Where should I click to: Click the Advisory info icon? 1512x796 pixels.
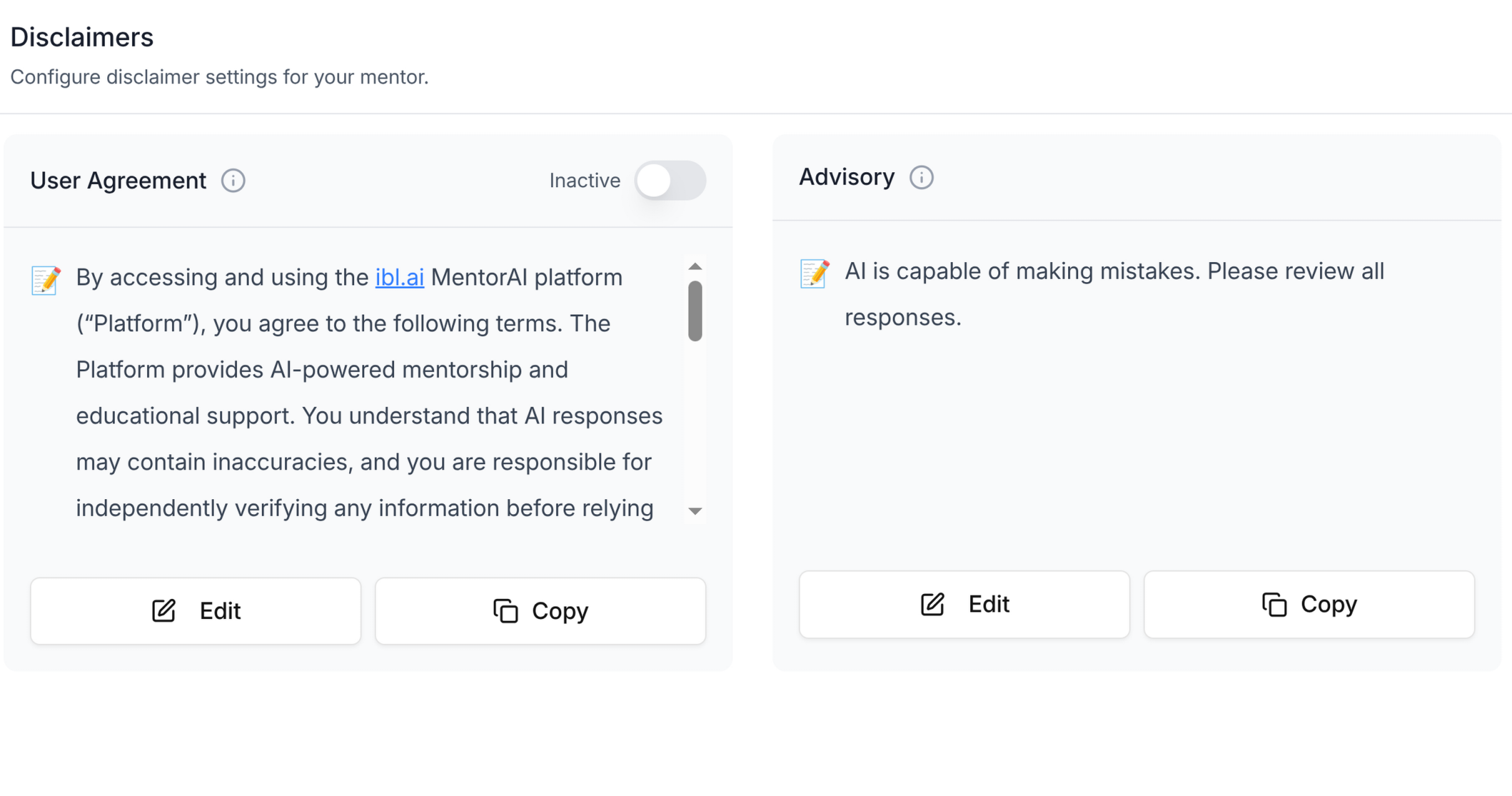[922, 178]
